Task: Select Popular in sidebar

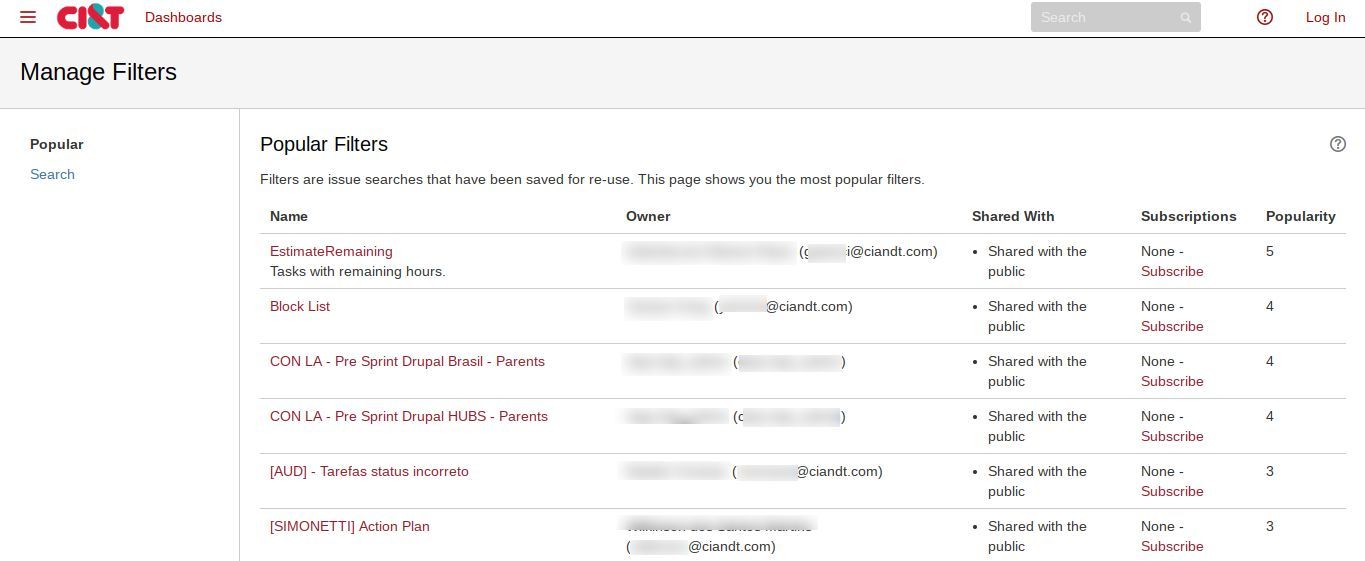Action: [x=57, y=144]
